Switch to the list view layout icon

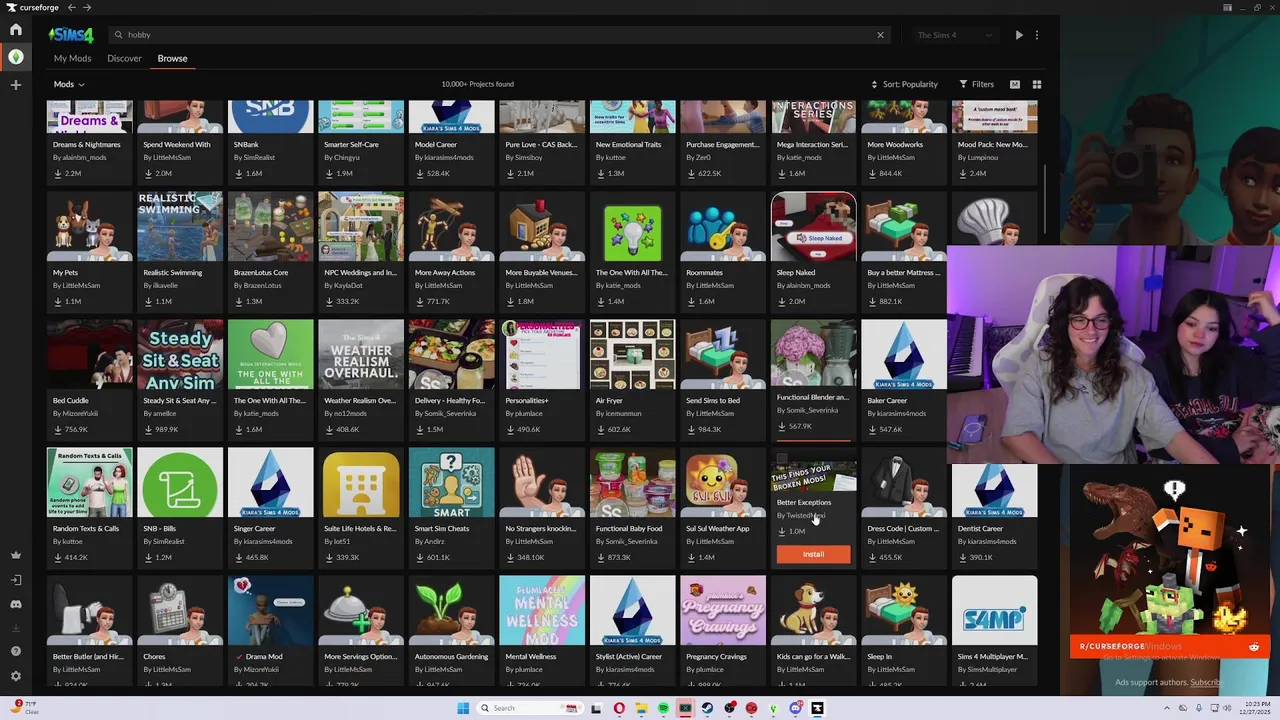pyautogui.click(x=1015, y=84)
